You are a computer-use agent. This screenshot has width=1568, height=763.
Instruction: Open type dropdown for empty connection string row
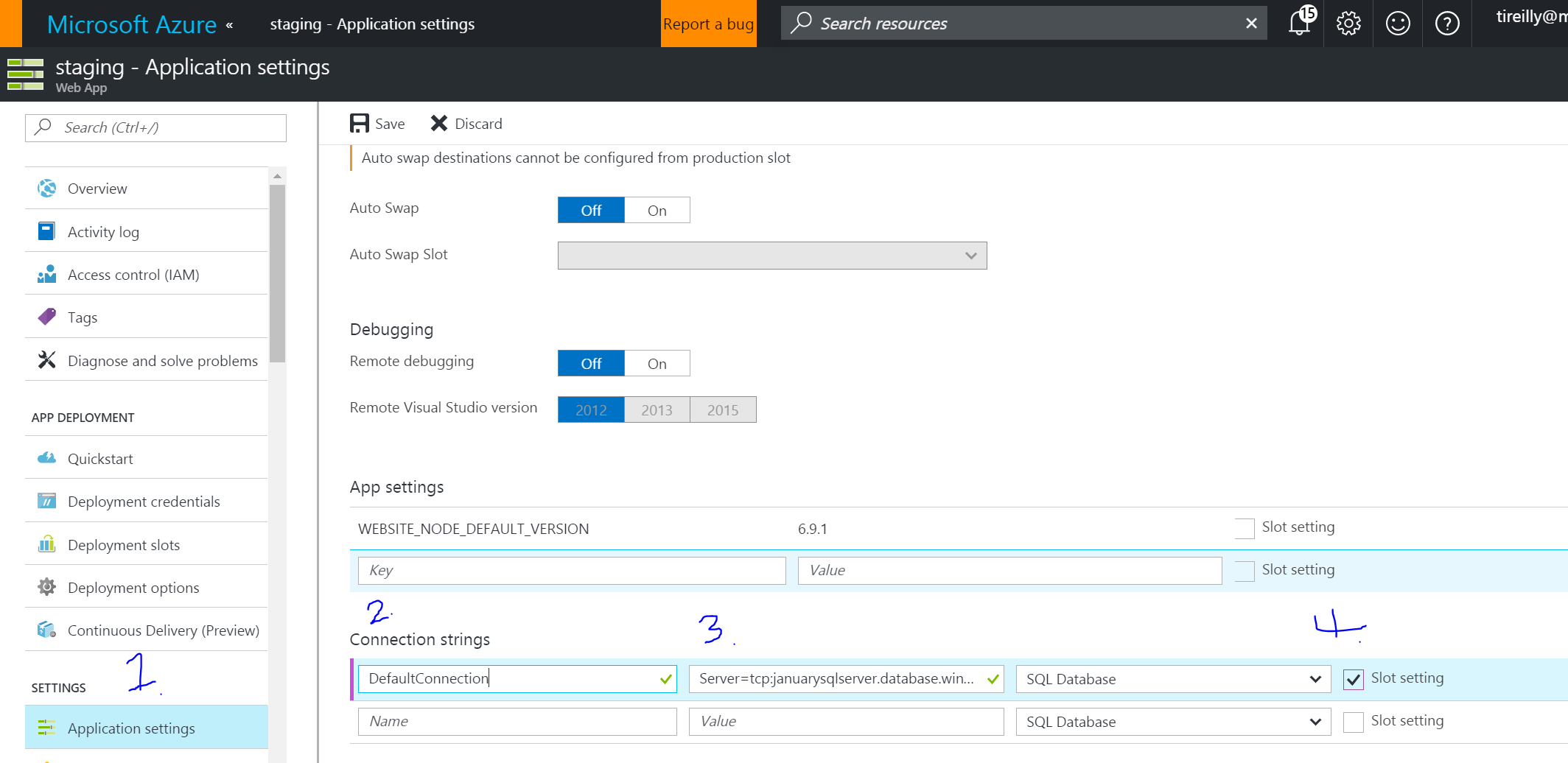click(x=1173, y=722)
